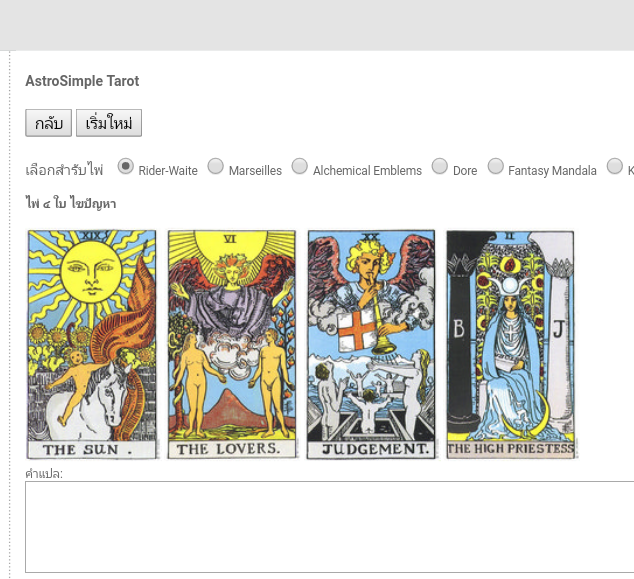This screenshot has height=579, width=634.
Task: Click the Marseilles label text
Action: [255, 171]
